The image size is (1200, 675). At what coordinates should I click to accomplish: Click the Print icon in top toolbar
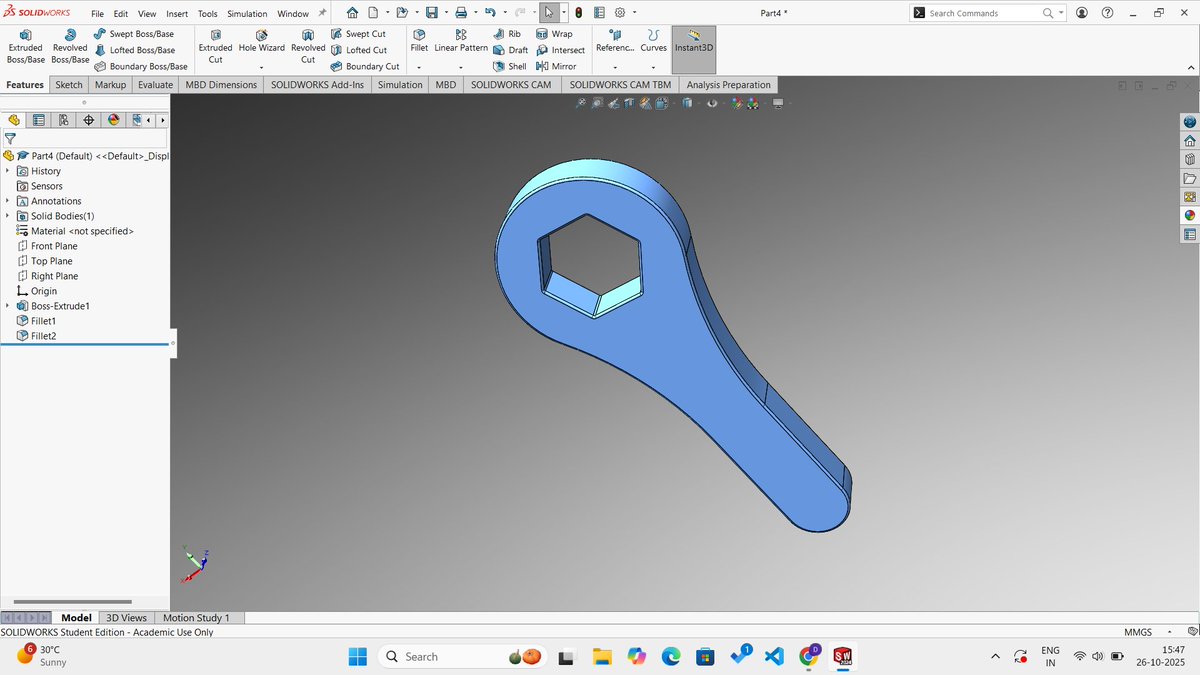[461, 13]
